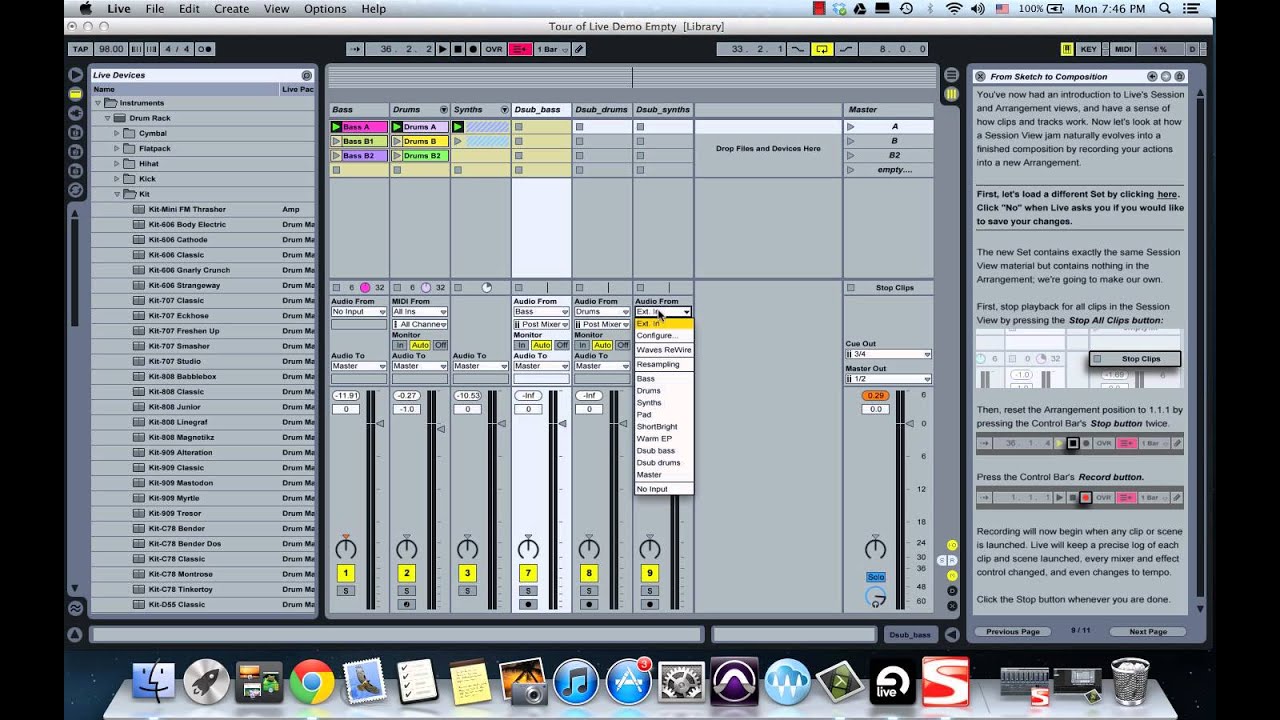Go to lesson Next Page
Image resolution: width=1280 pixels, height=720 pixels.
tap(1147, 632)
